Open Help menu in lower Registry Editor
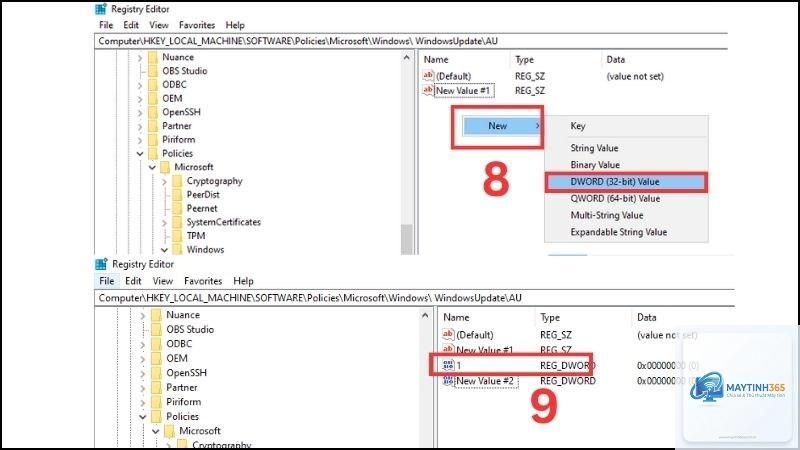 pyautogui.click(x=243, y=281)
